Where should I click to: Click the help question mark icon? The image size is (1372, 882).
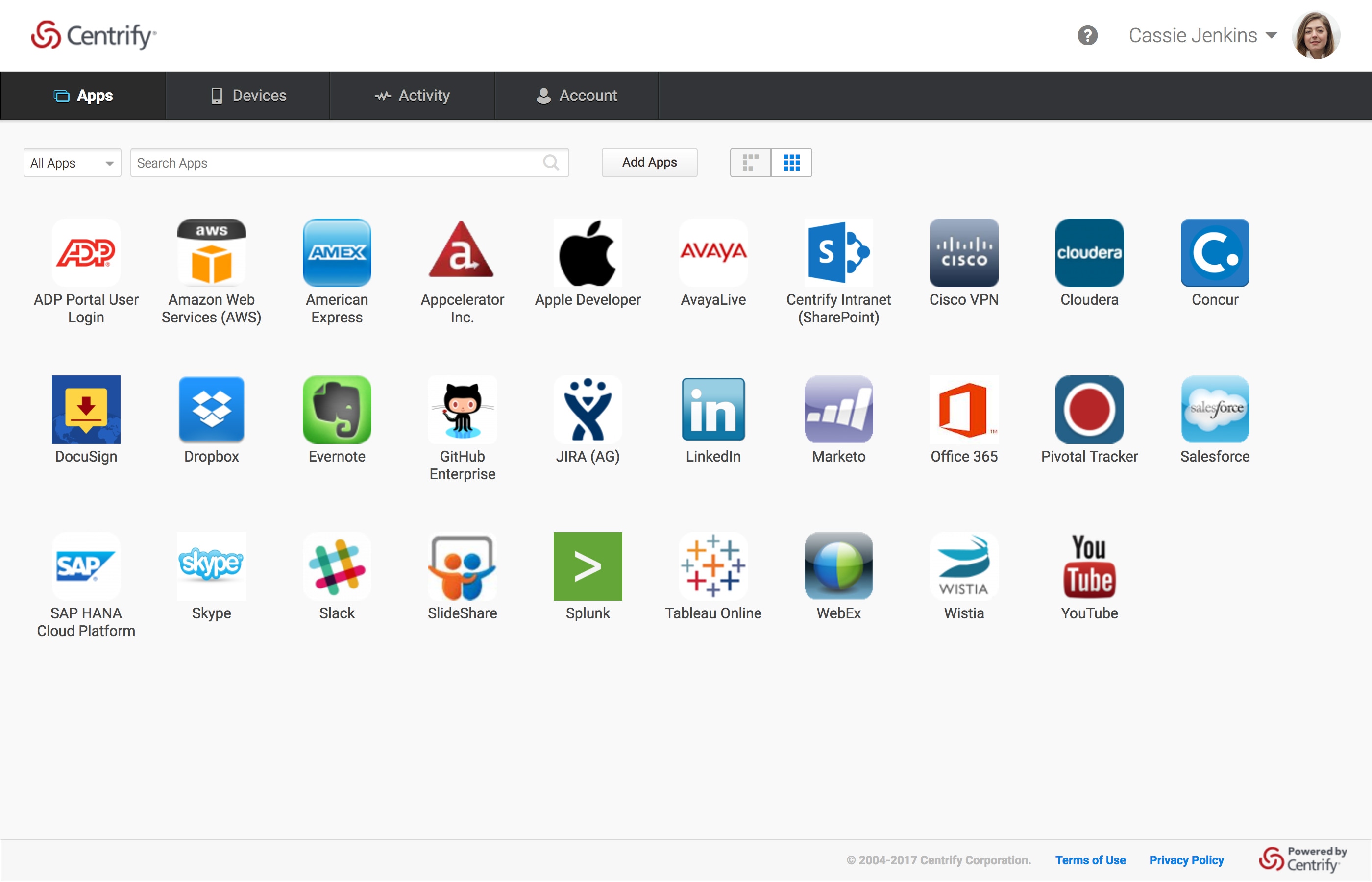coord(1087,35)
